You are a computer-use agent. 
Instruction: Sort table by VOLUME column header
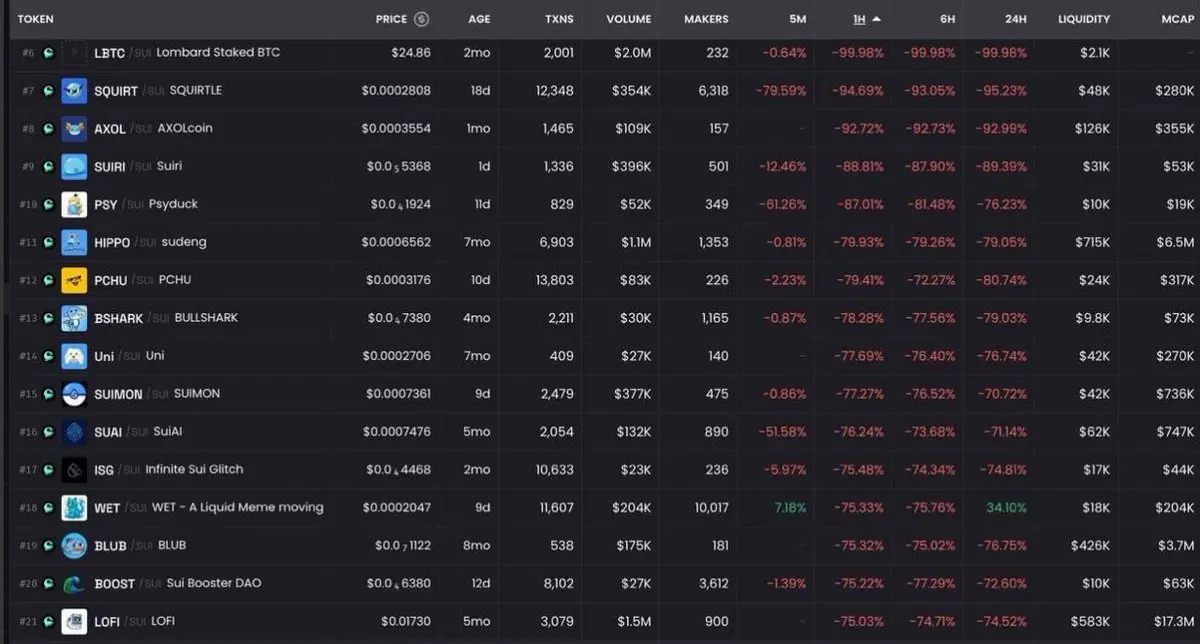pos(628,19)
